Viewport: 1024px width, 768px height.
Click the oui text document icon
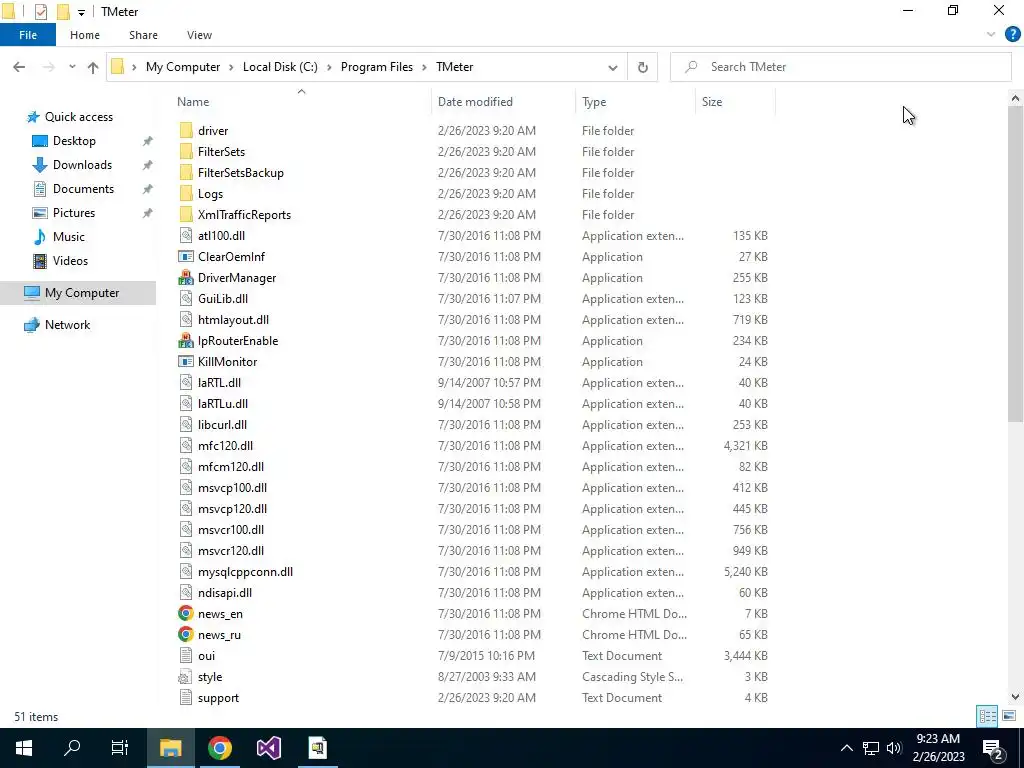(186, 656)
